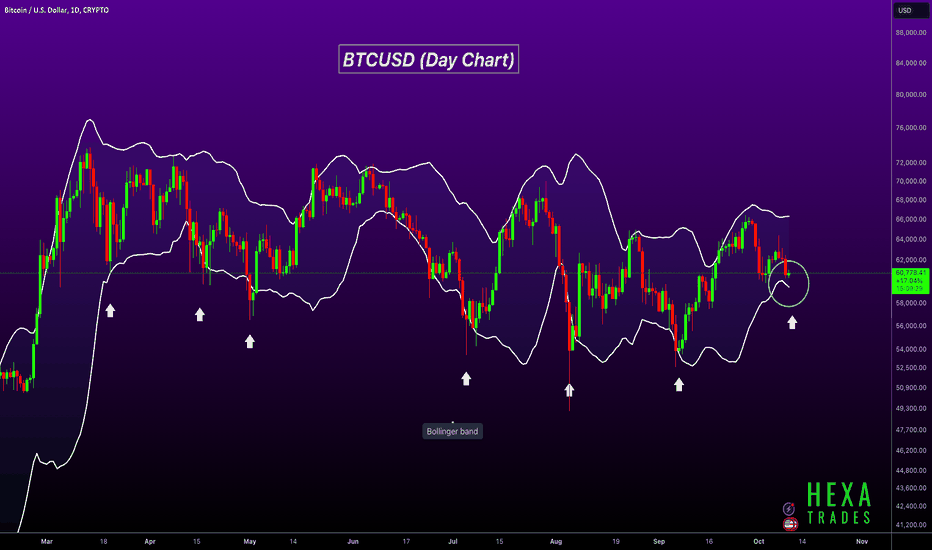
Task: Click the 50,900.00 price axis label
Action: [911, 388]
